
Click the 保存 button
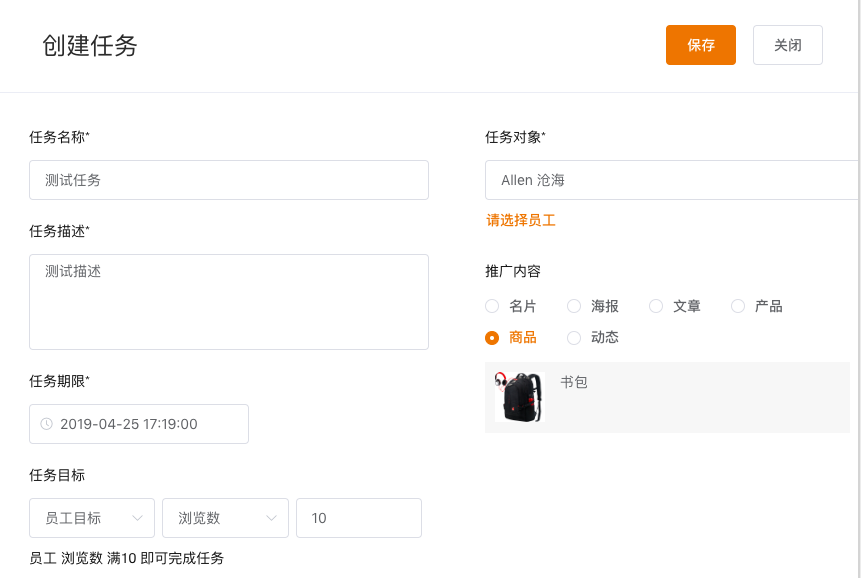[x=701, y=45]
